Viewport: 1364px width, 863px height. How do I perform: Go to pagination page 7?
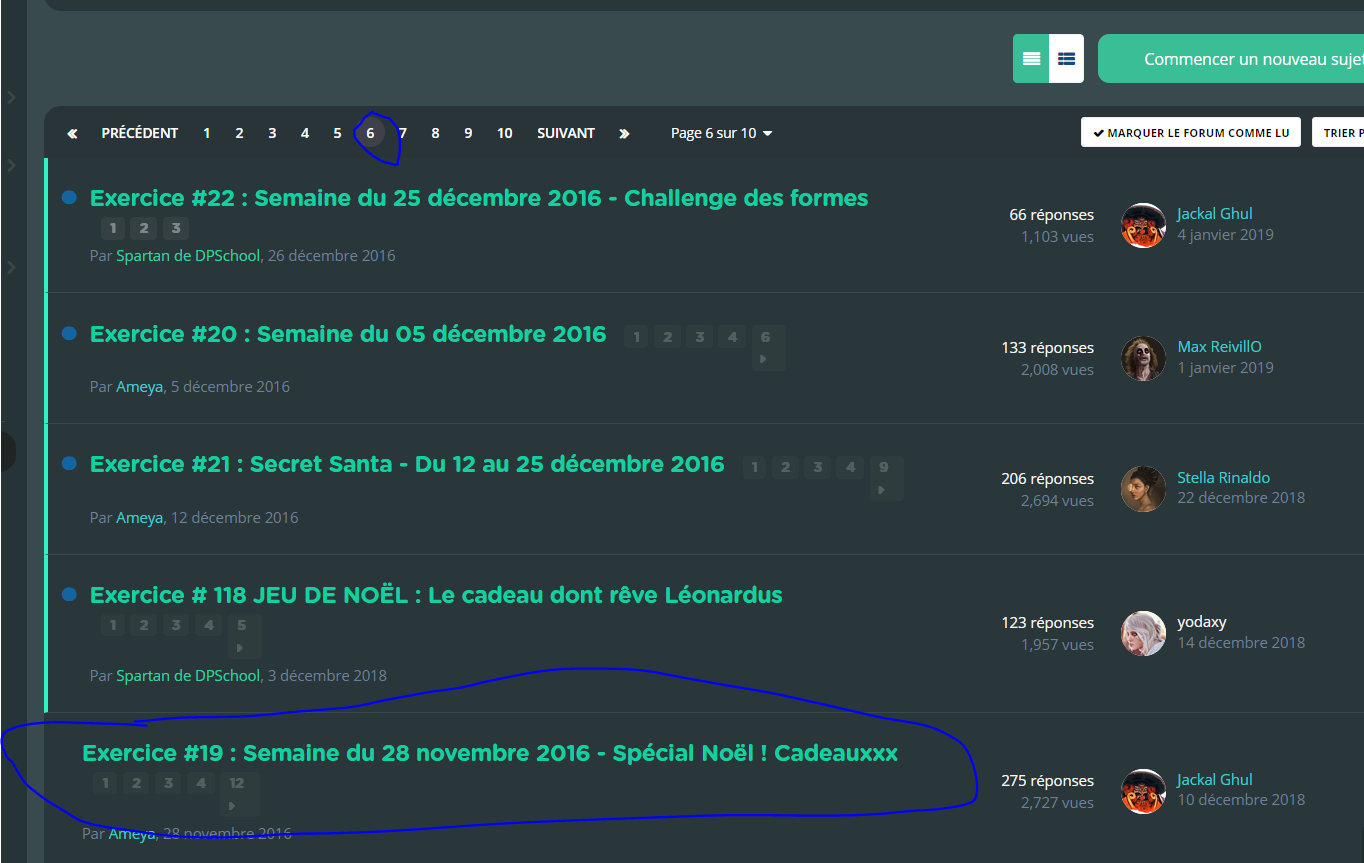(x=403, y=133)
